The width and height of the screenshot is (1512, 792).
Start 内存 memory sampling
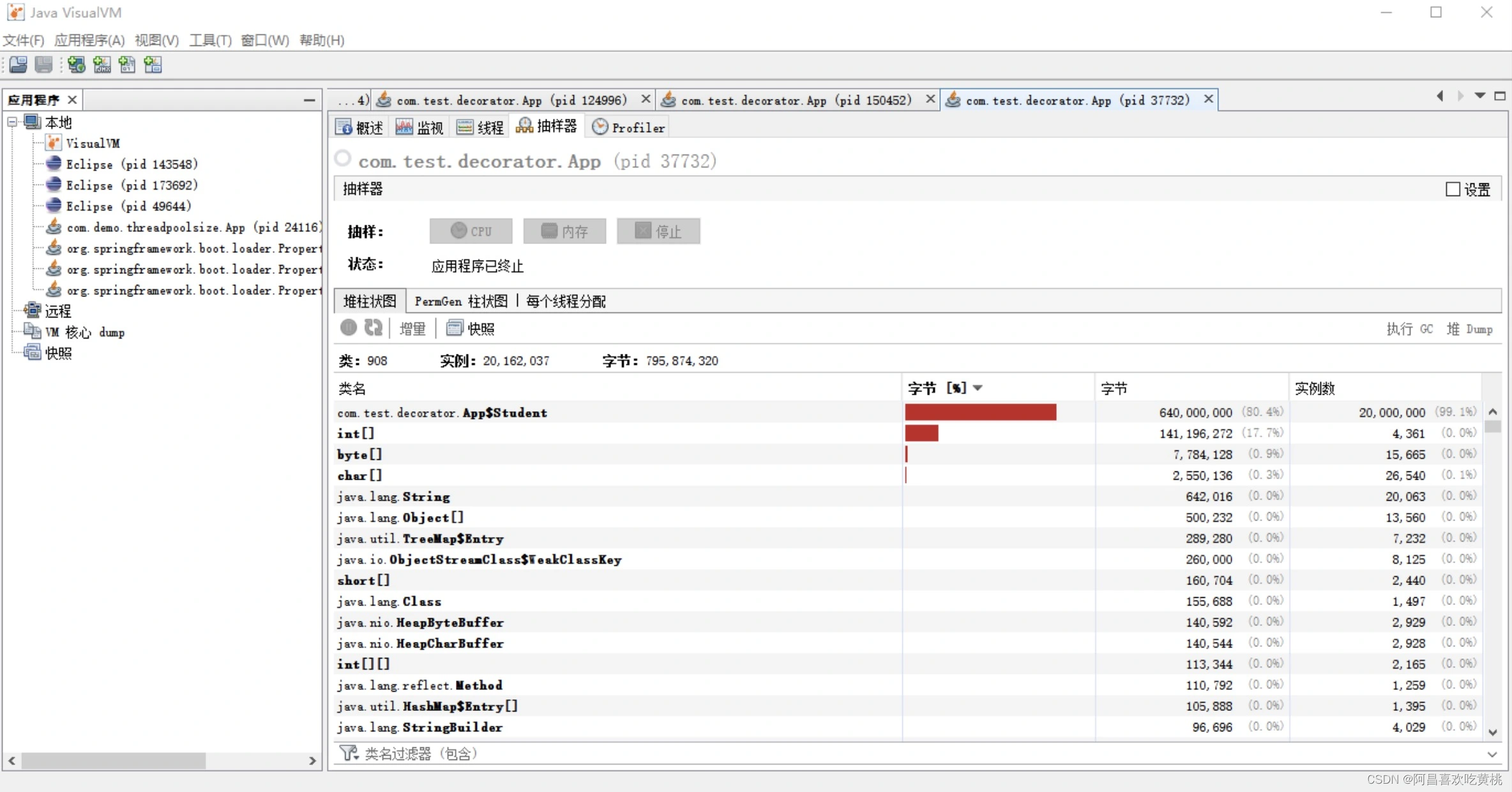pyautogui.click(x=564, y=231)
